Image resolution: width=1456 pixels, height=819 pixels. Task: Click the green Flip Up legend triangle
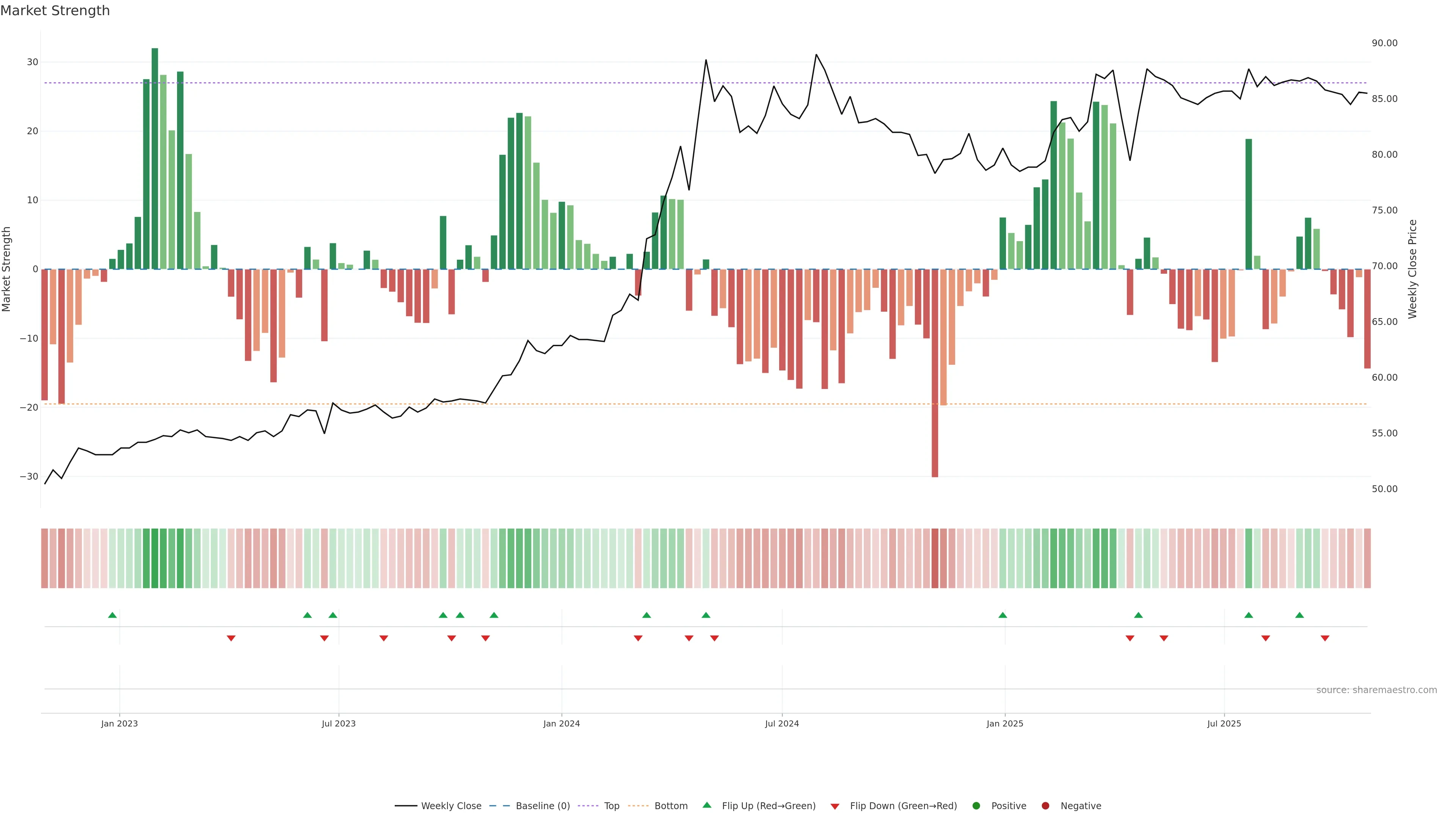click(x=706, y=805)
